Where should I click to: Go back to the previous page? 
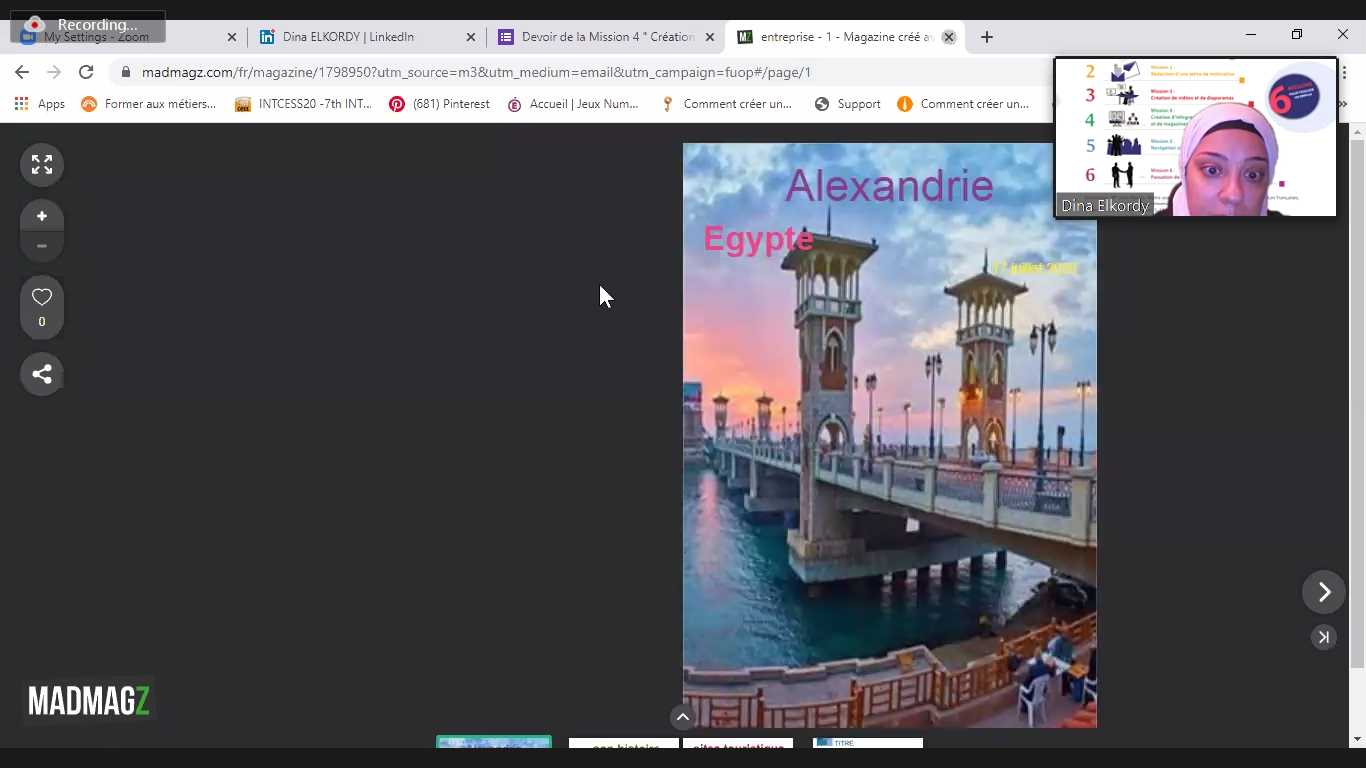coord(22,72)
